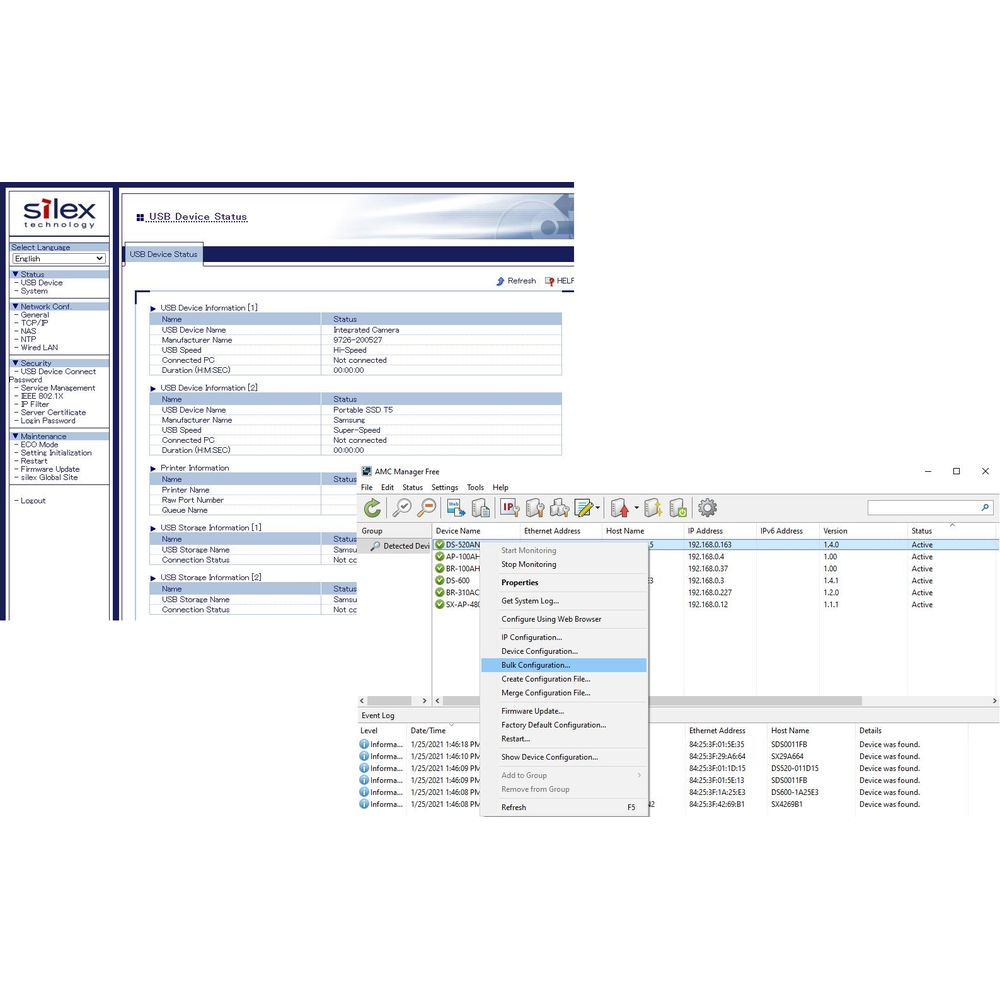Choose Stop Monitoring in the context menu
The image size is (1000, 1000).
point(564,564)
